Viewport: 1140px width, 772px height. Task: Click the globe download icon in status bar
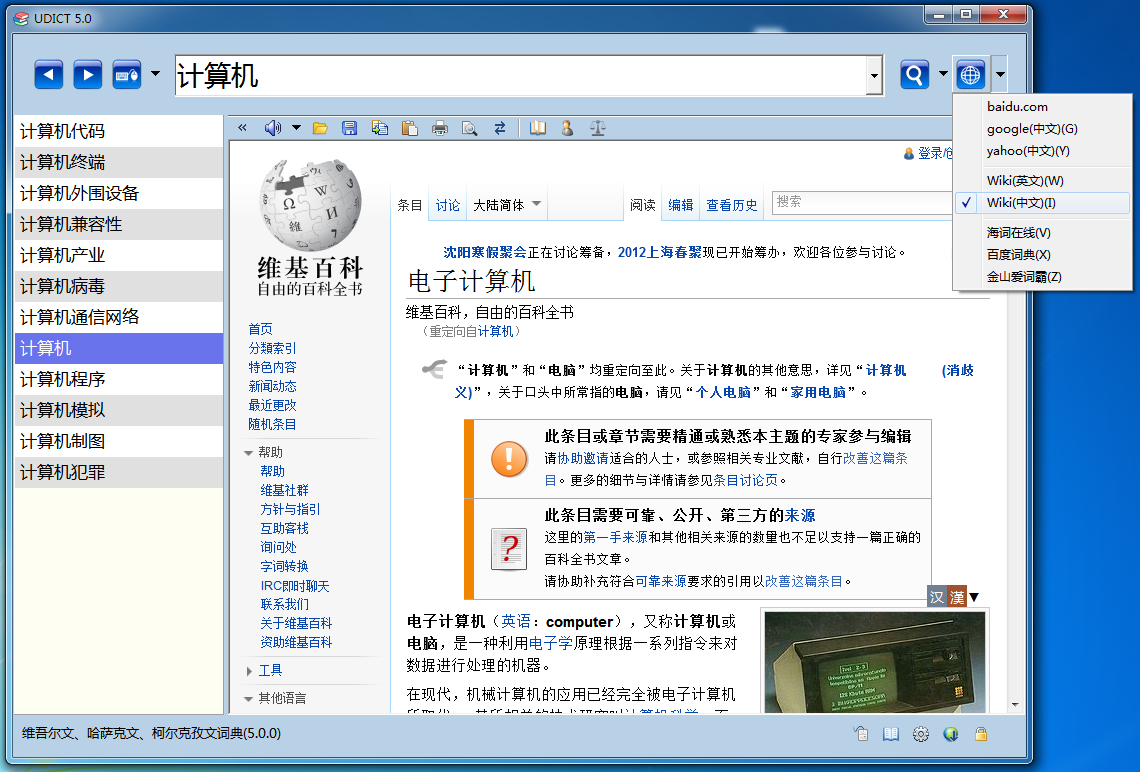point(951,734)
